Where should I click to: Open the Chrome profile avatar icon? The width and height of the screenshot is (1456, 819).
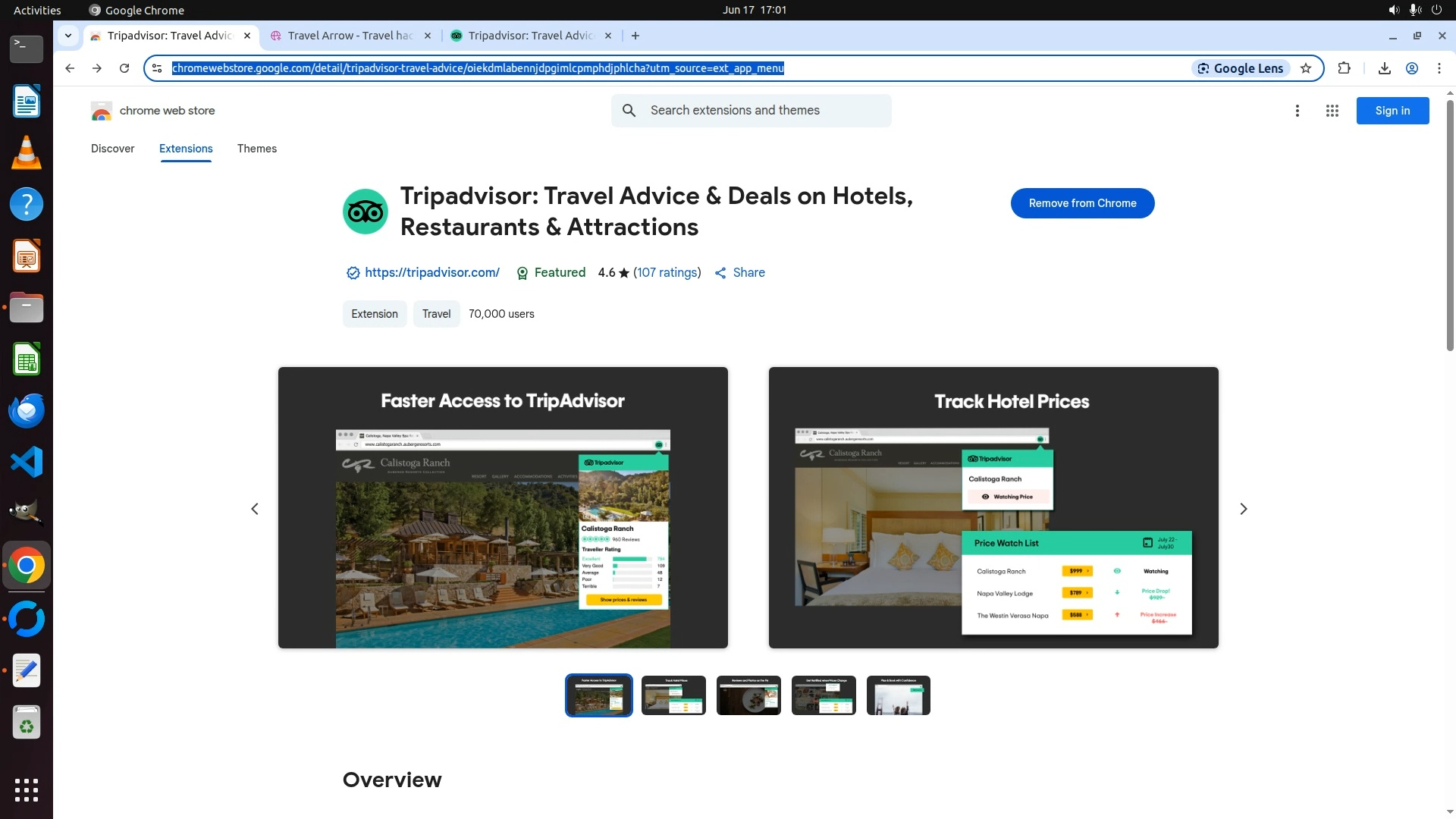1412,68
